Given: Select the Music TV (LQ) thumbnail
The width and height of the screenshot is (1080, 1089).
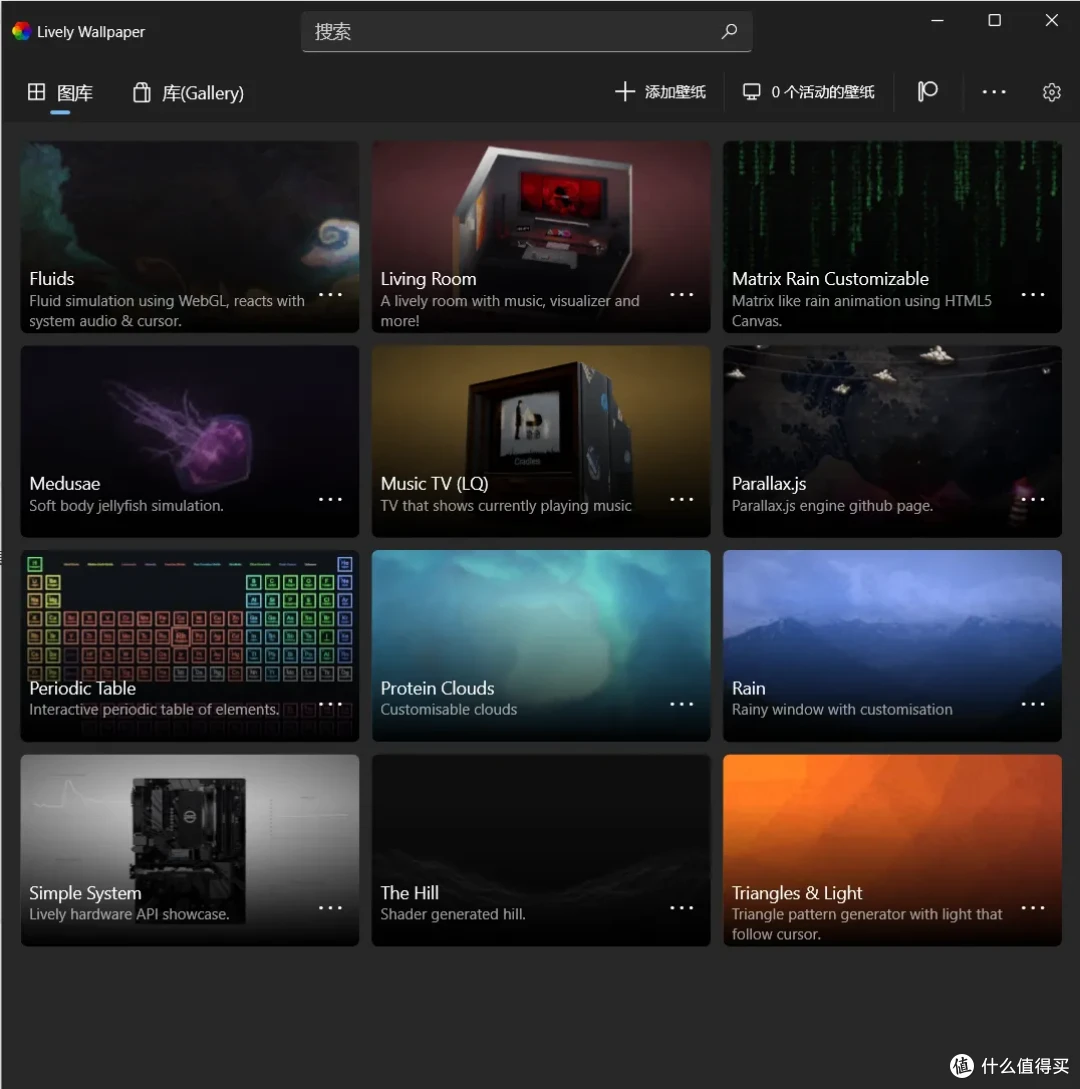Looking at the screenshot, I should 541,441.
